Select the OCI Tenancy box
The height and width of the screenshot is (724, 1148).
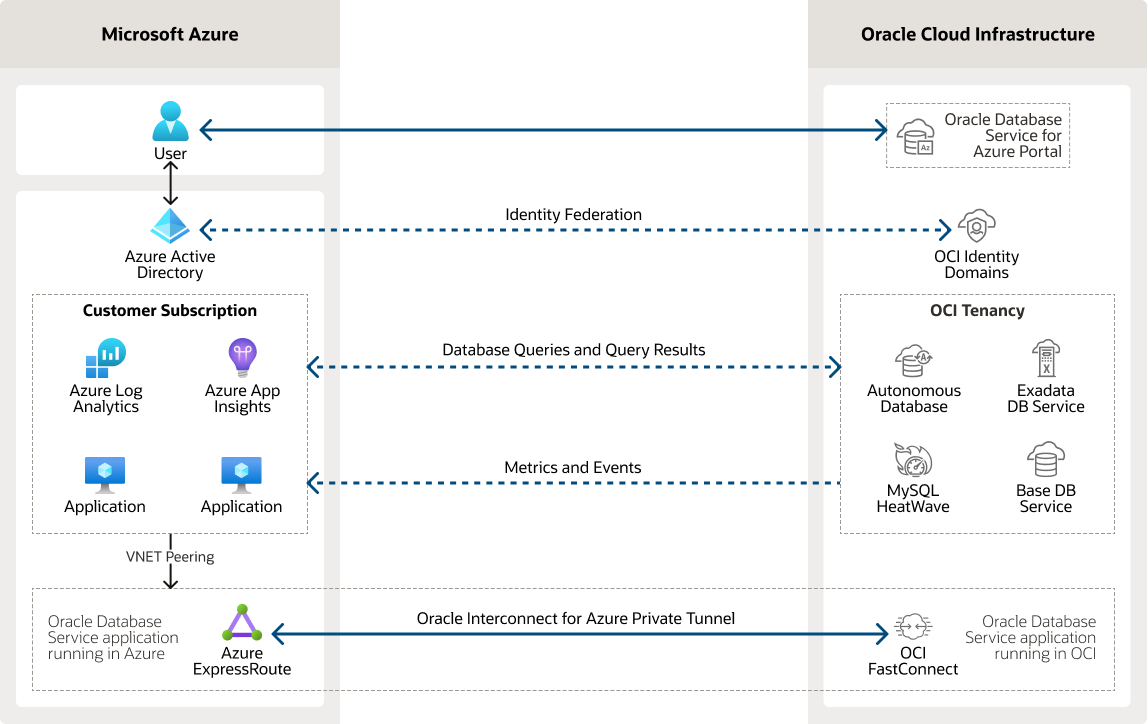pyautogui.click(x=977, y=310)
